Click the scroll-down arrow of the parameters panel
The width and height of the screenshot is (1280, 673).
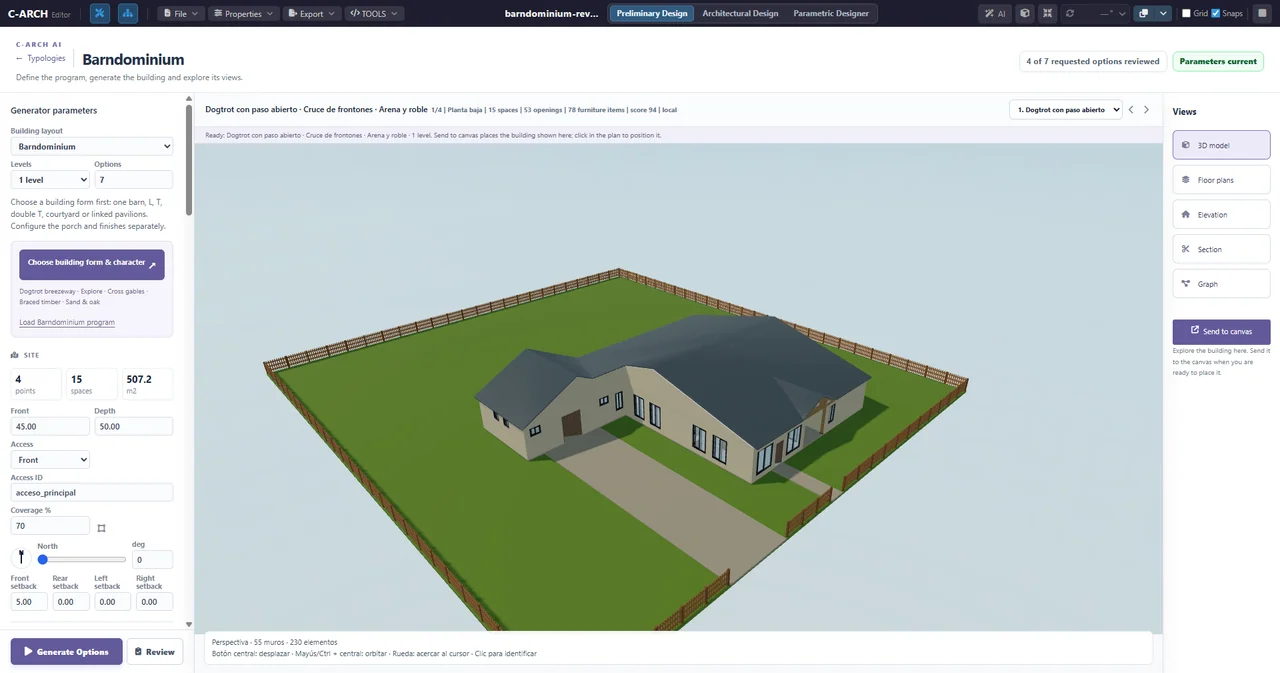(x=189, y=625)
